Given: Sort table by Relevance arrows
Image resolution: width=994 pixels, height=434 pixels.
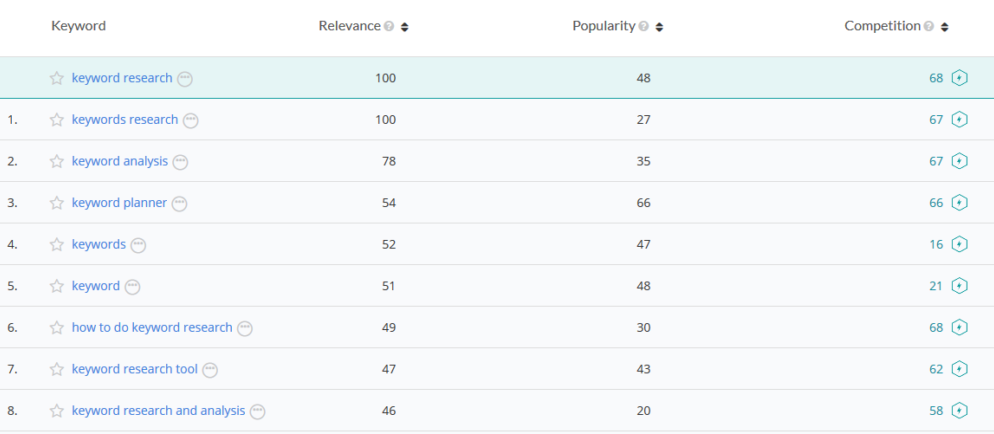Looking at the screenshot, I should pyautogui.click(x=404, y=27).
